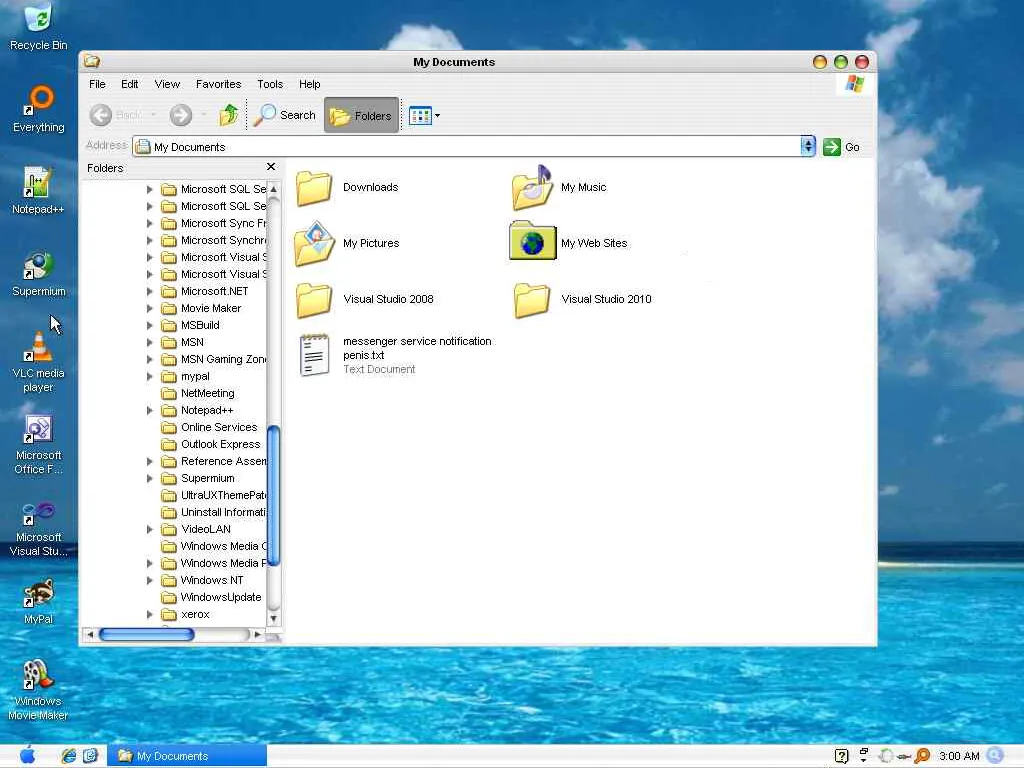
Task: Open the Favorites menu
Action: (x=218, y=84)
